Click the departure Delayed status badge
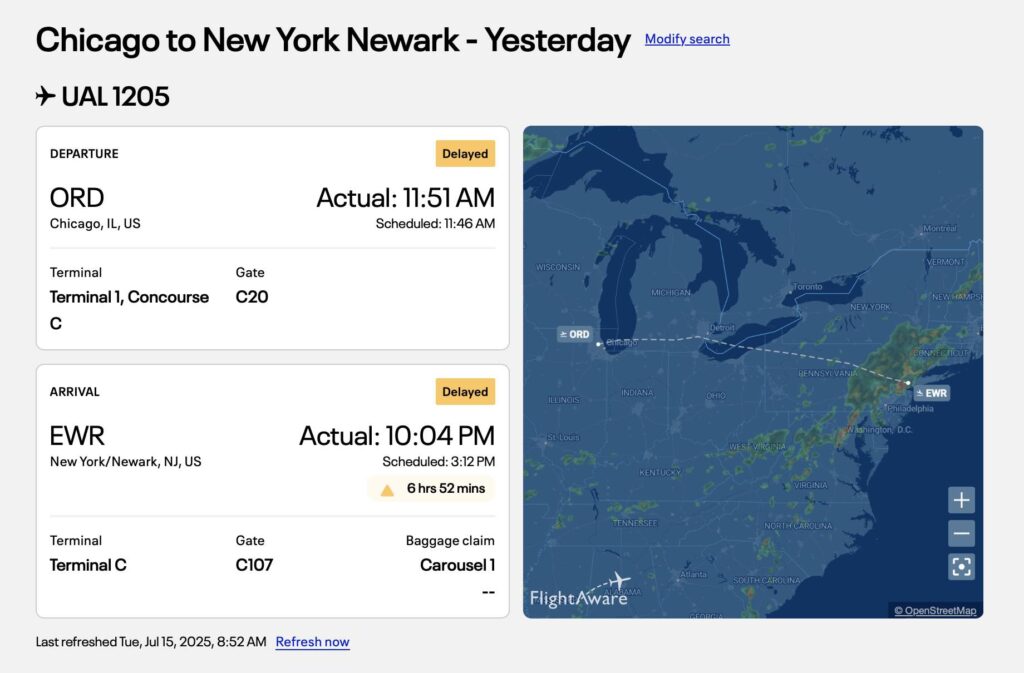The image size is (1024, 673). point(465,154)
